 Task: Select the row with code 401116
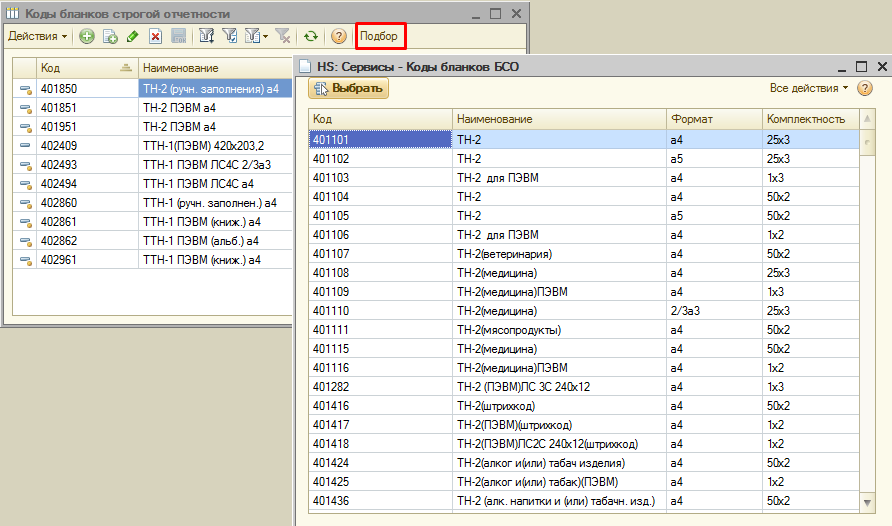(584, 367)
